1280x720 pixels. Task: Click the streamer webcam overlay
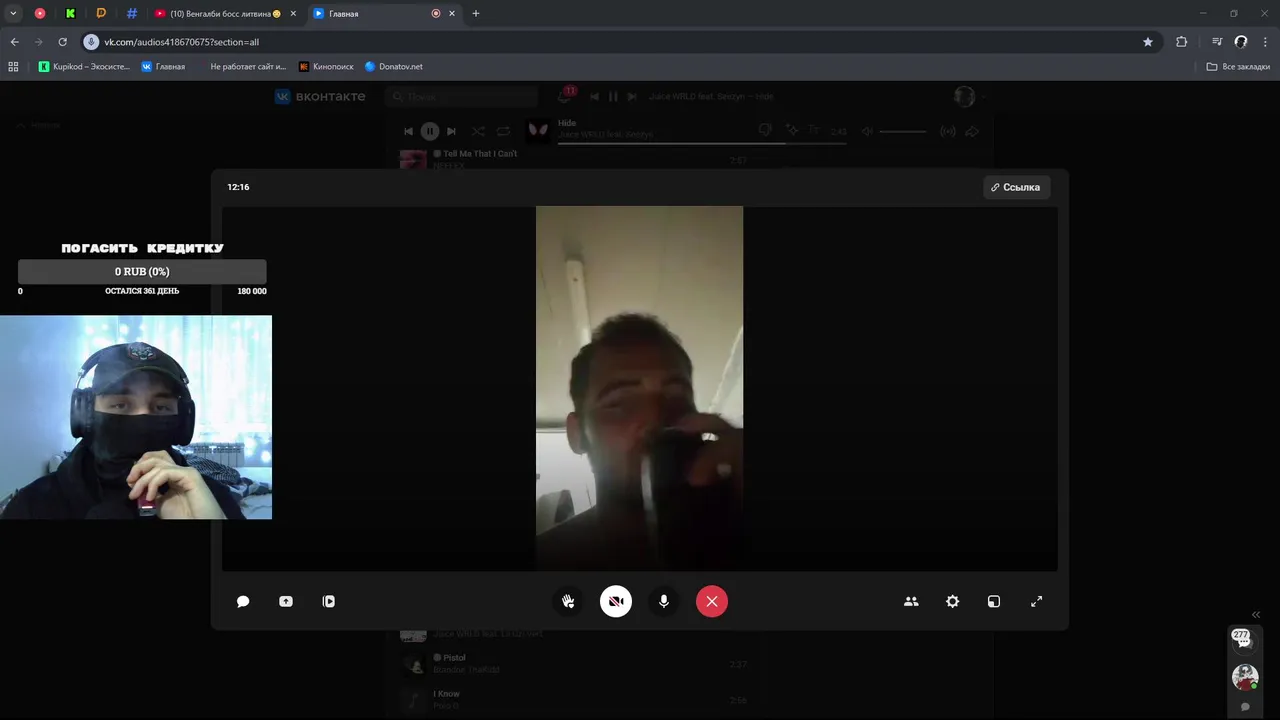point(136,417)
